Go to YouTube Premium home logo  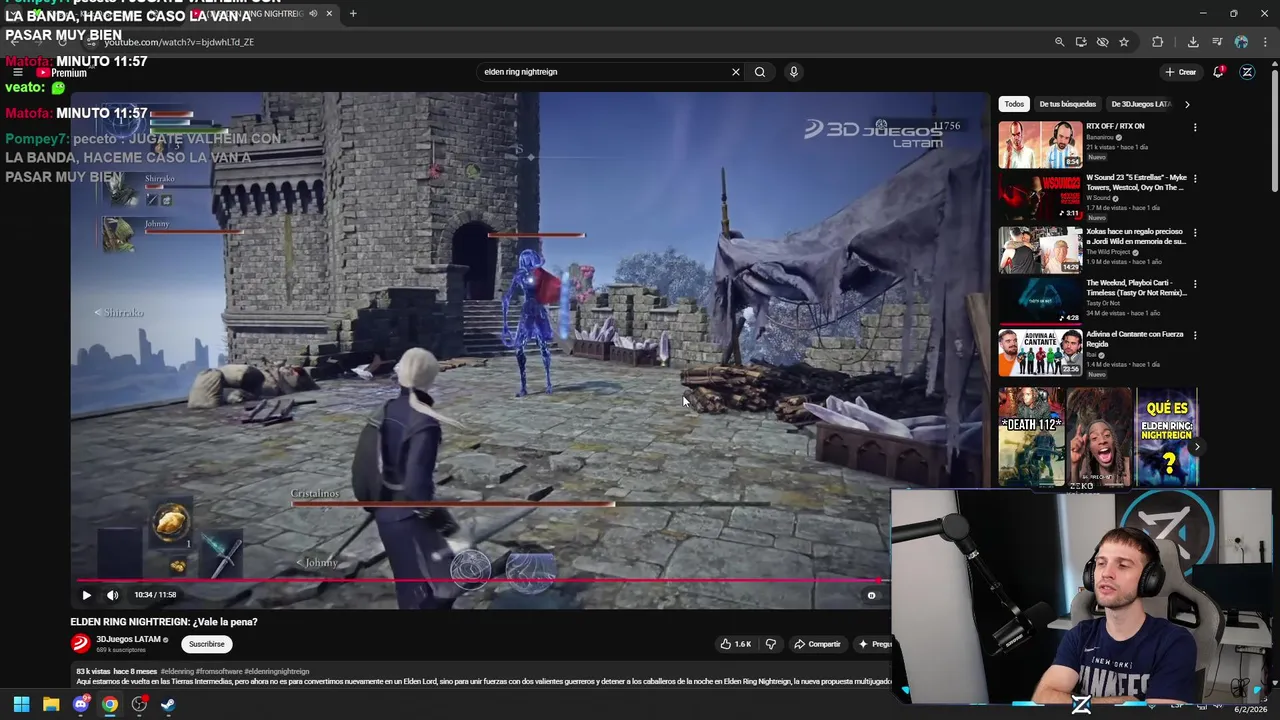(62, 73)
